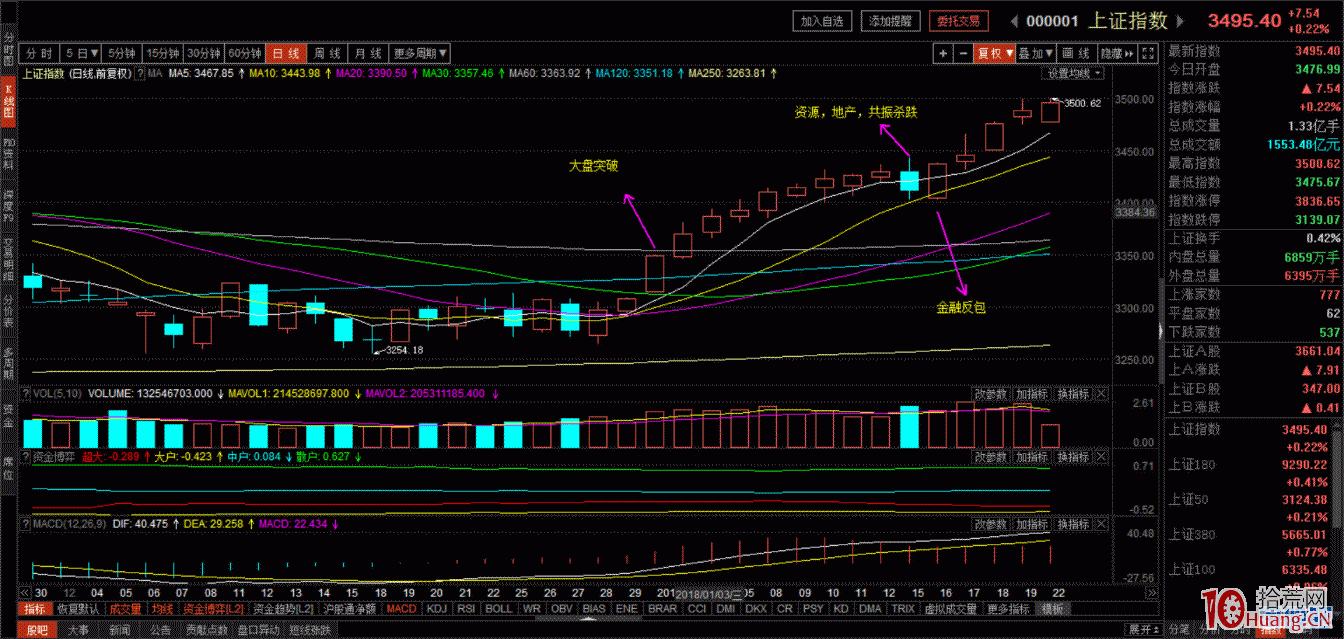This screenshot has width=1344, height=639.
Task: Click the fullscreen expand chart icon
Action: [1148, 53]
